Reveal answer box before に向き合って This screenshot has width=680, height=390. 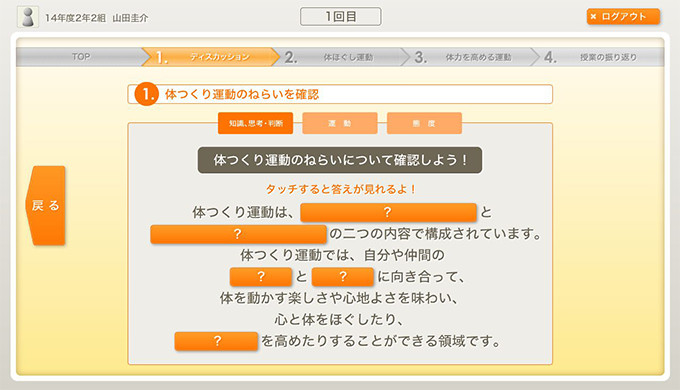click(343, 276)
